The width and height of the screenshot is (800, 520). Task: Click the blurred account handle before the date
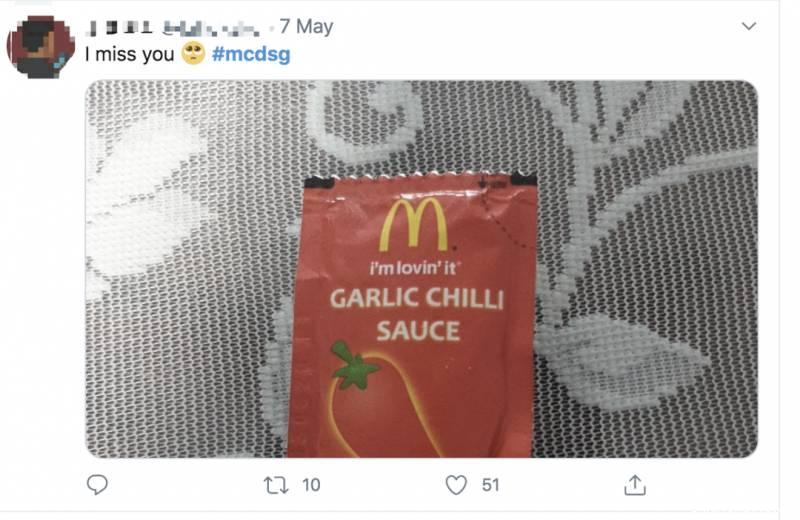click(x=211, y=27)
